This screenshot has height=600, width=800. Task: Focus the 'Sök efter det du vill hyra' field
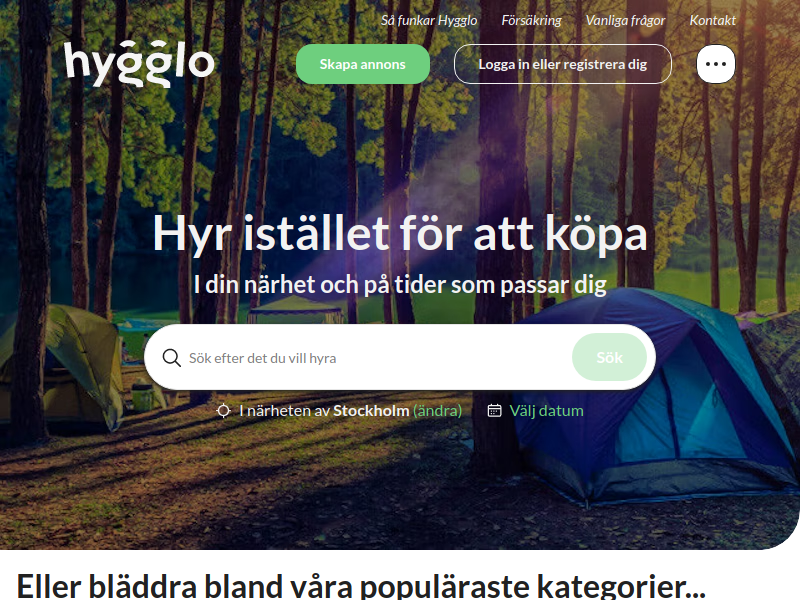378,358
